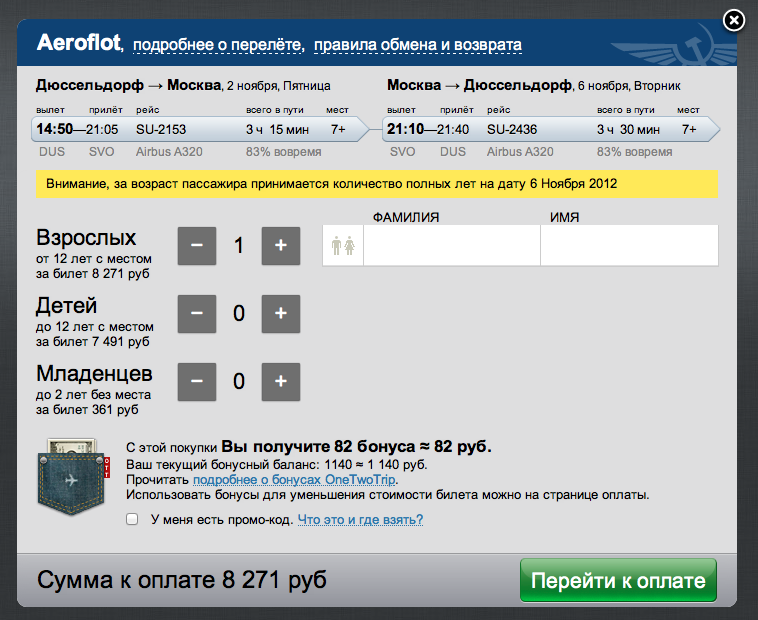Click 'Вы получите 82 бонуса' text
This screenshot has width=758, height=620.
318,446
